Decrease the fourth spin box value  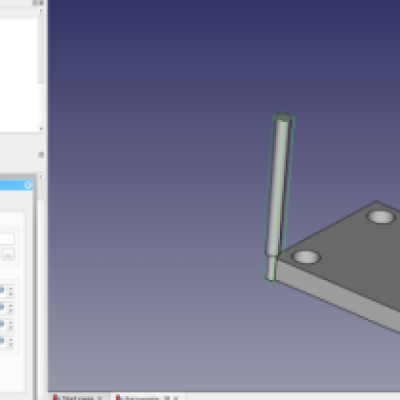11,345
